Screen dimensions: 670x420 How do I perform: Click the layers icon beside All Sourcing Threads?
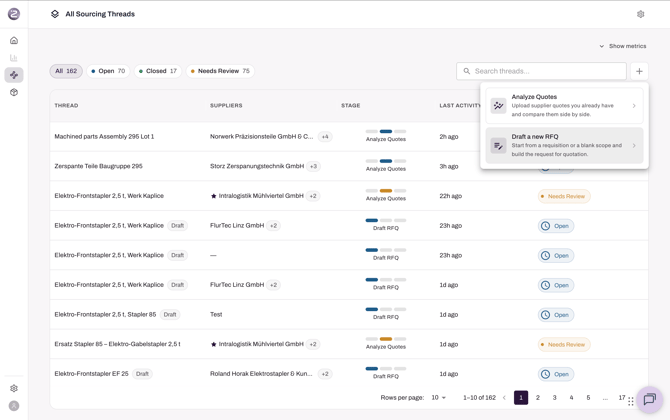(55, 14)
